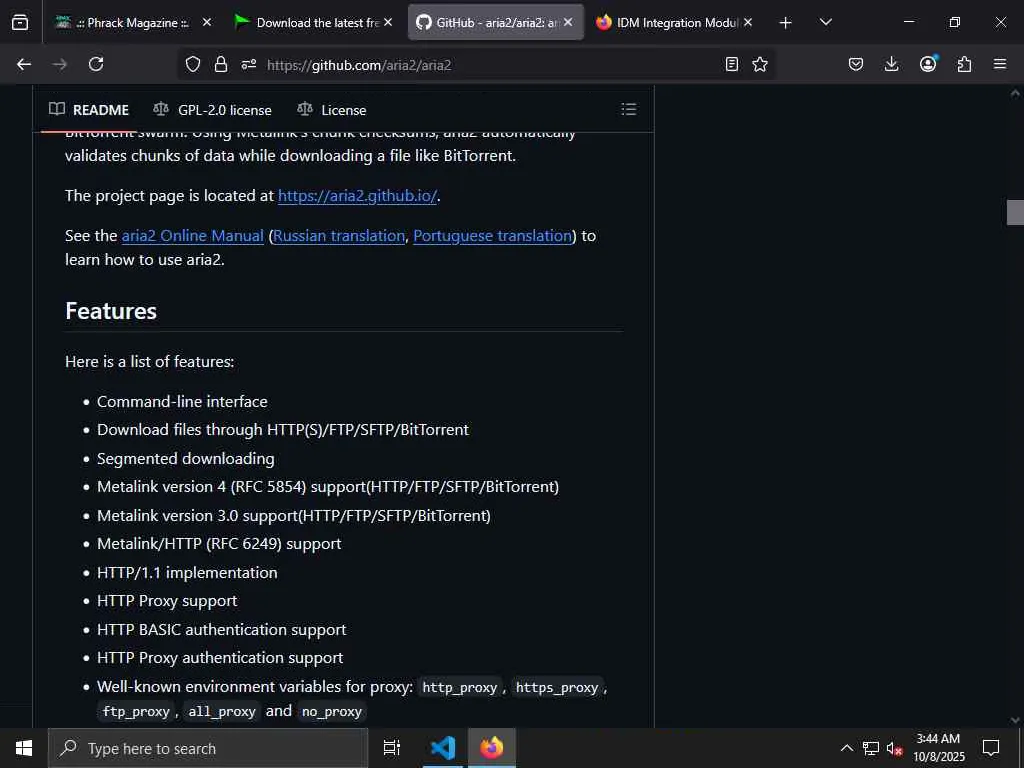The width and height of the screenshot is (1024, 768).
Task: Close the IDM Integration Module tab
Action: (748, 22)
